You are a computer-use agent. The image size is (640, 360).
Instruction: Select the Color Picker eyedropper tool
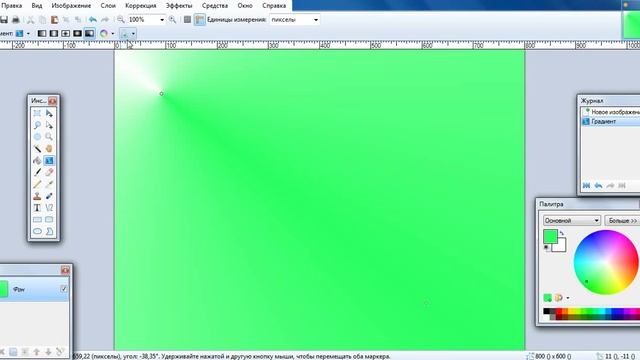pyautogui.click(x=49, y=184)
